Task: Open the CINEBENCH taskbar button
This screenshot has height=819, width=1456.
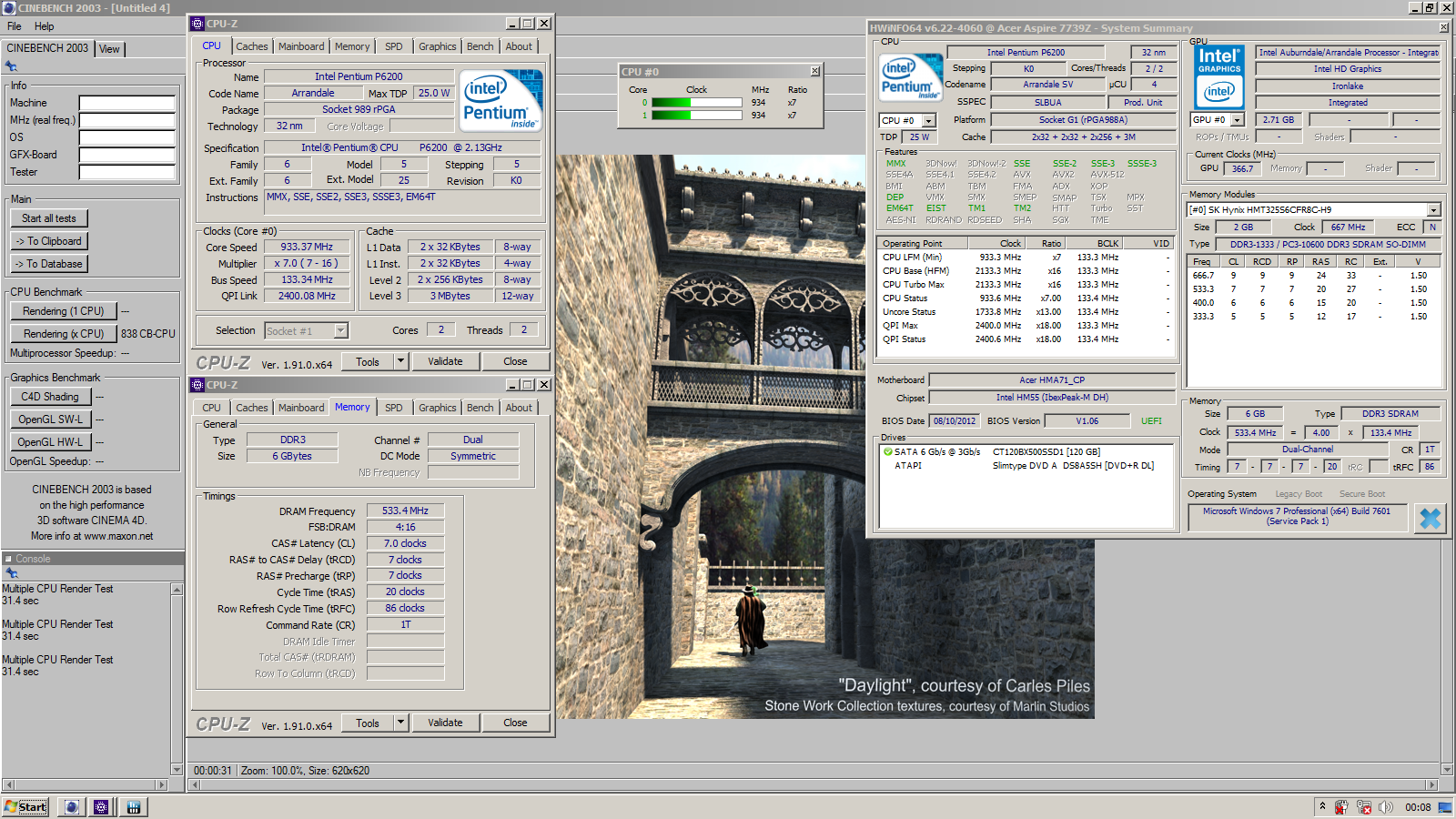Action: [72, 806]
